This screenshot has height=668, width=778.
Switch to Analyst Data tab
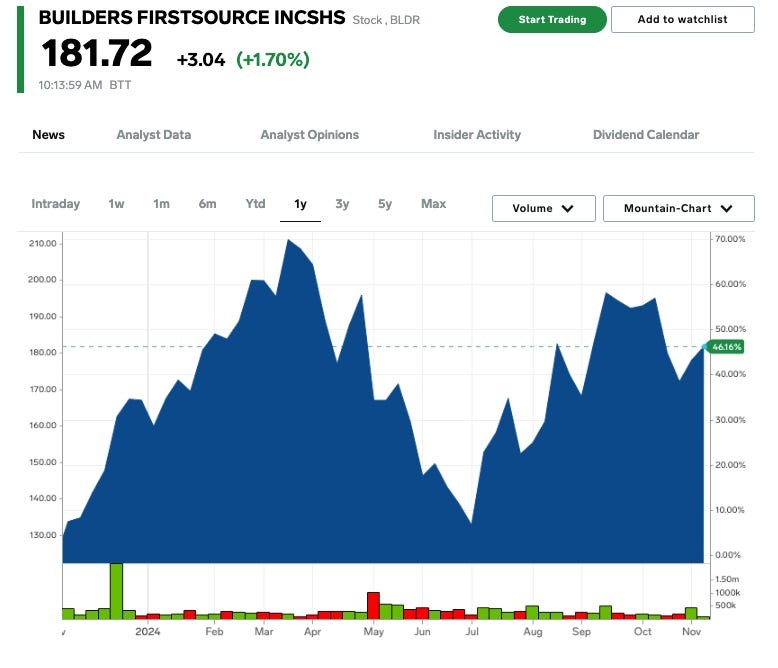tap(153, 135)
